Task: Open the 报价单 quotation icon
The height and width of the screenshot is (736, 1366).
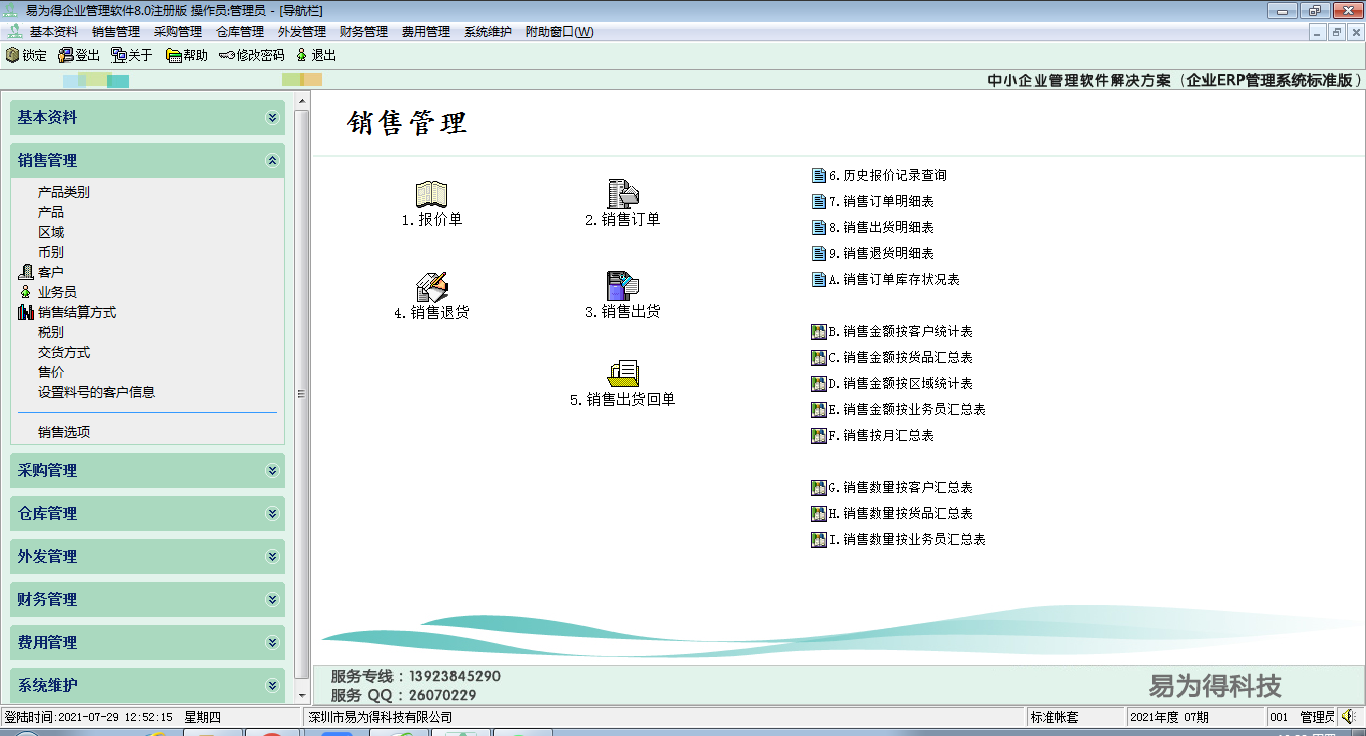Action: 430,195
